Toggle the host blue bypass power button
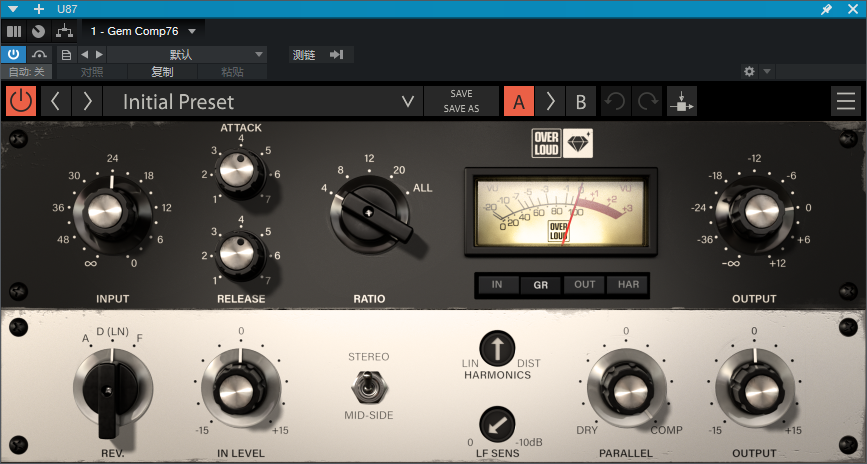The image size is (867, 464). [x=13, y=54]
